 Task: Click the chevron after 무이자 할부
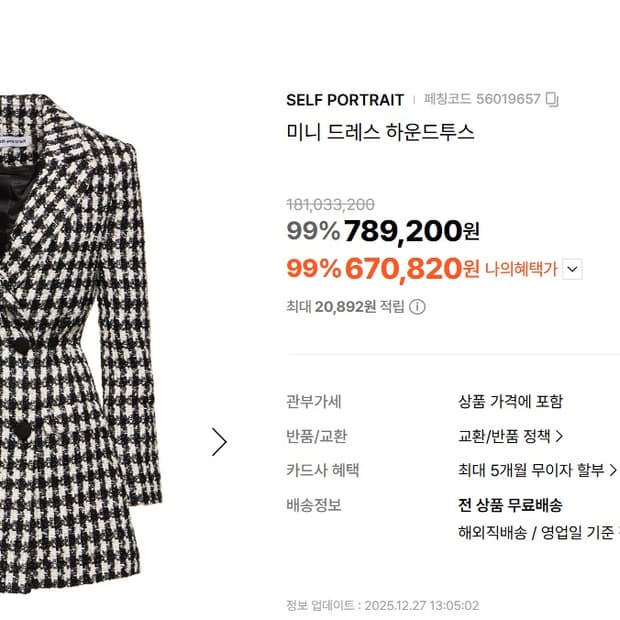point(613,471)
